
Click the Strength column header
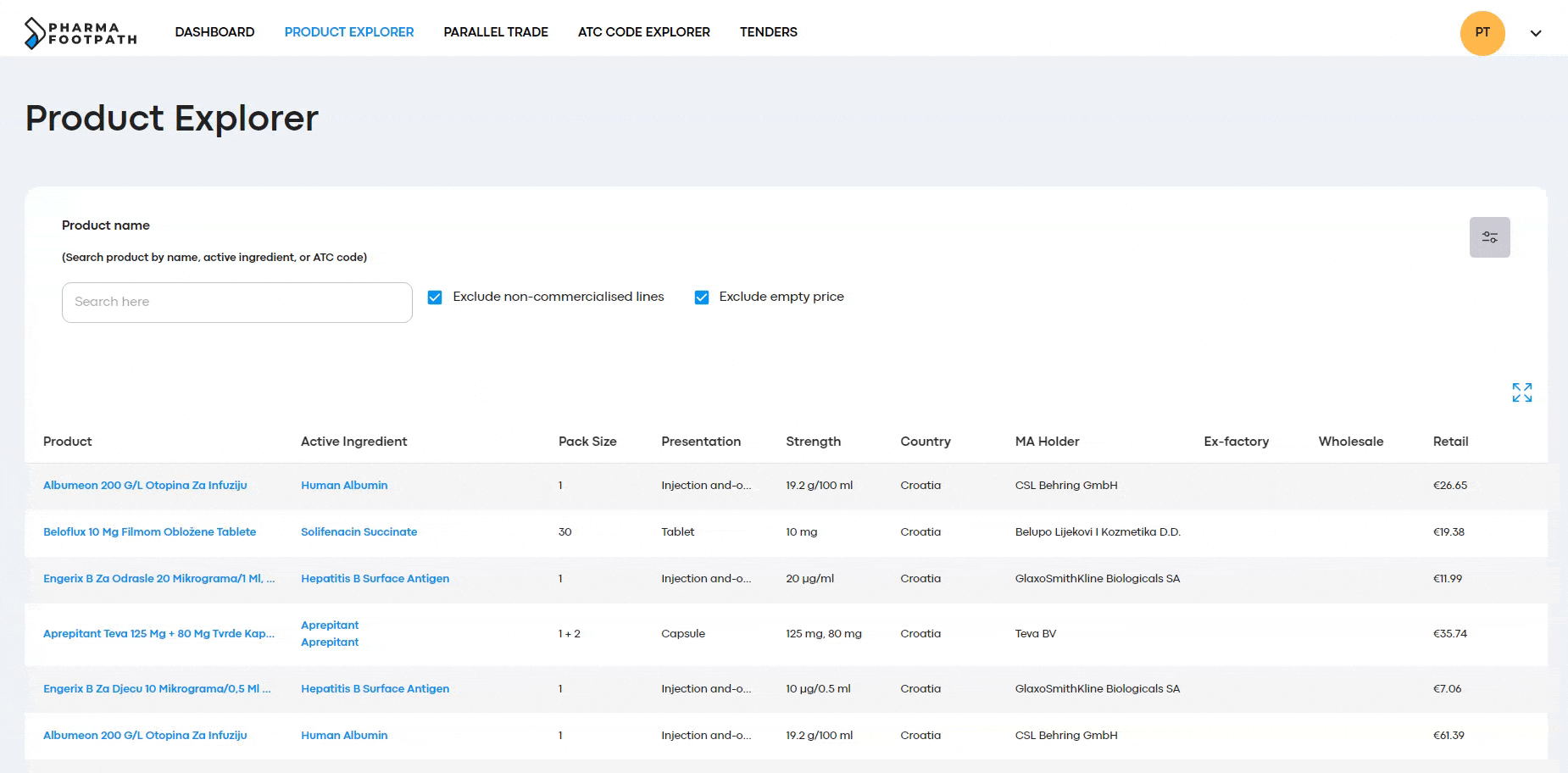(814, 442)
